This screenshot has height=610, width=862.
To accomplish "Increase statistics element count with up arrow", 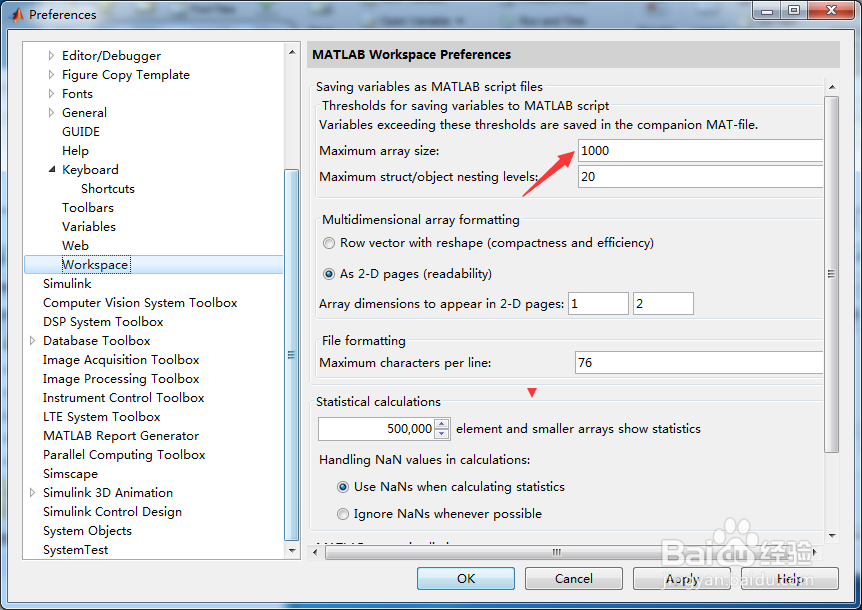I will [442, 423].
